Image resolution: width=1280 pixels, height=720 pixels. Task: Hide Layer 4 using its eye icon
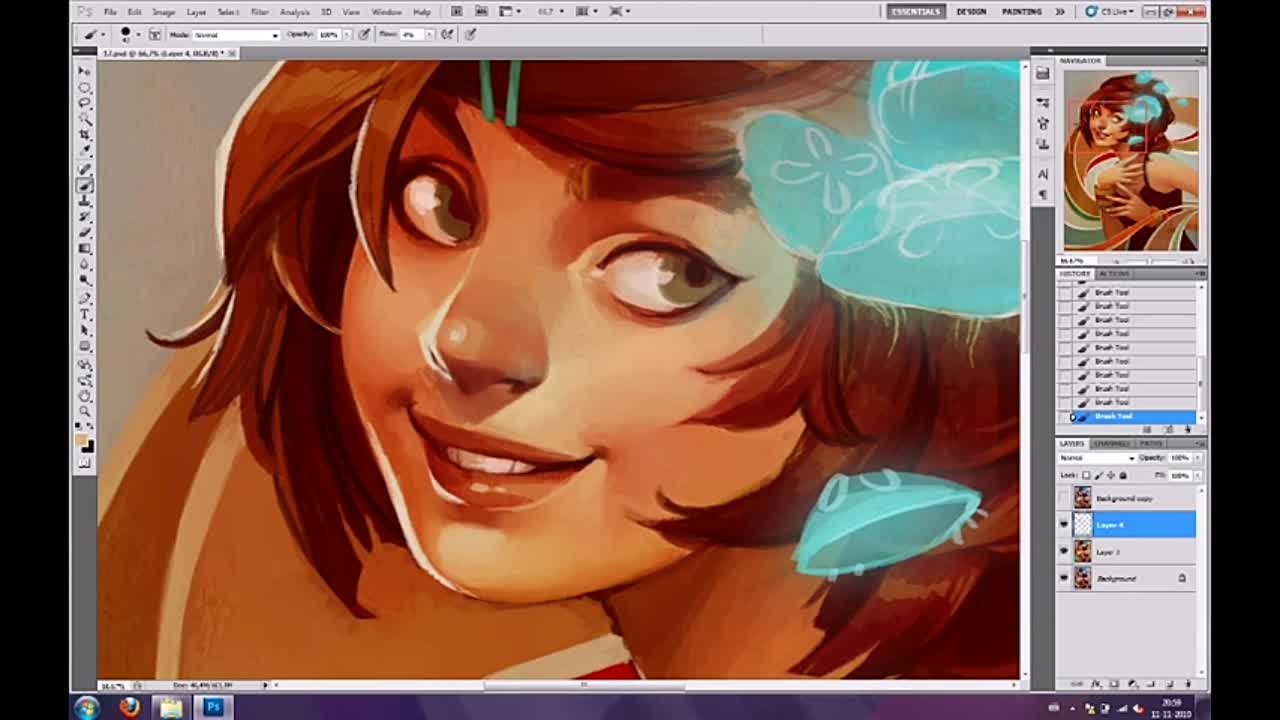1064,524
